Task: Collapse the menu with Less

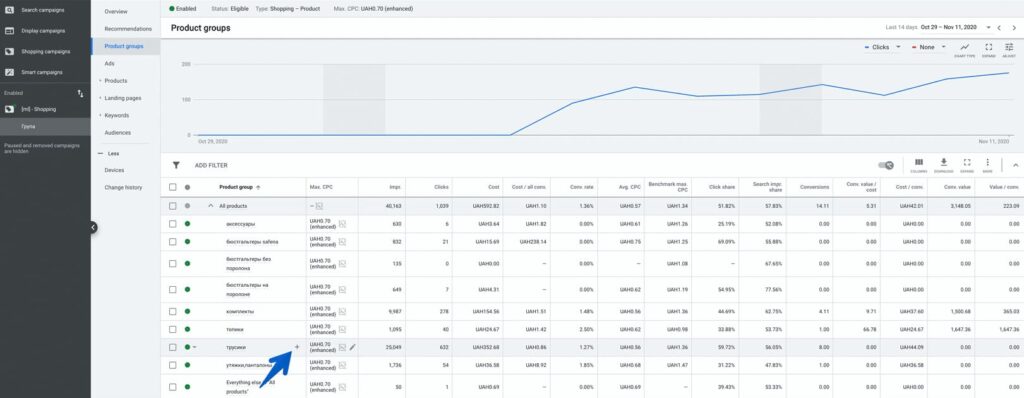Action: [108, 154]
